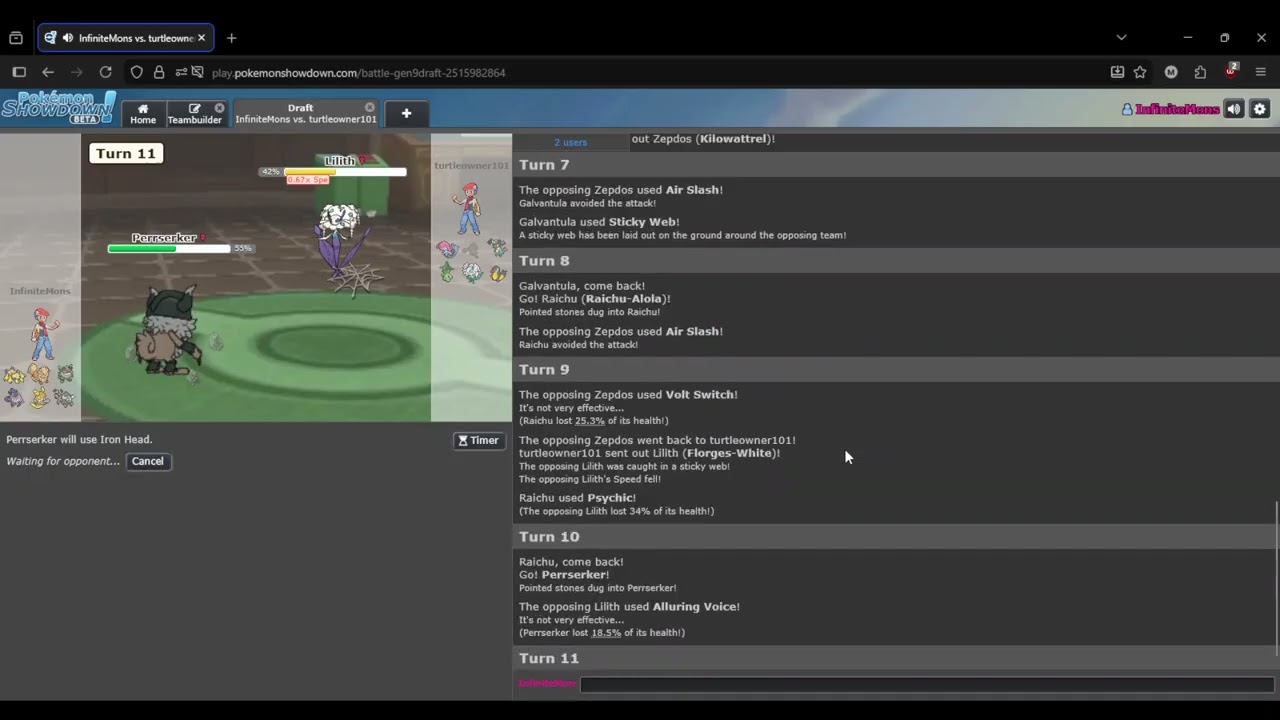
Task: Click the turtleowner101 trainer avatar
Action: point(468,207)
